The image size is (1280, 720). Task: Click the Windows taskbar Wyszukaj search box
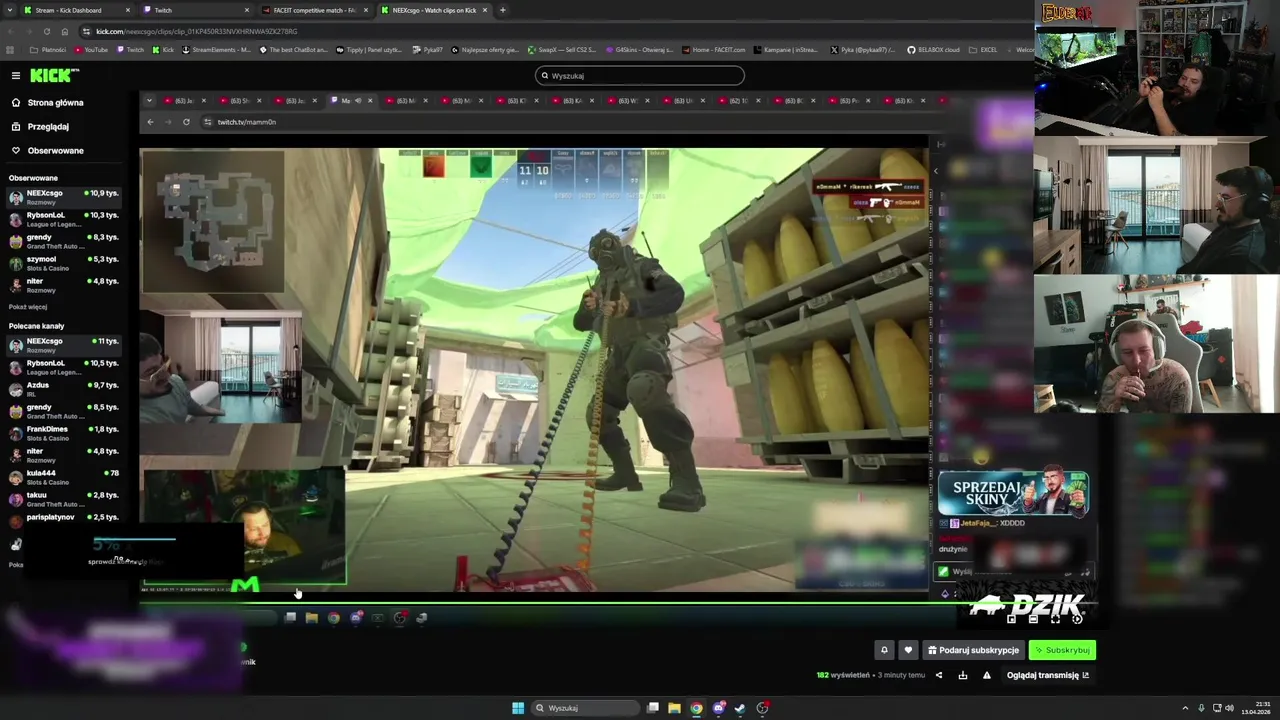tap(586, 708)
